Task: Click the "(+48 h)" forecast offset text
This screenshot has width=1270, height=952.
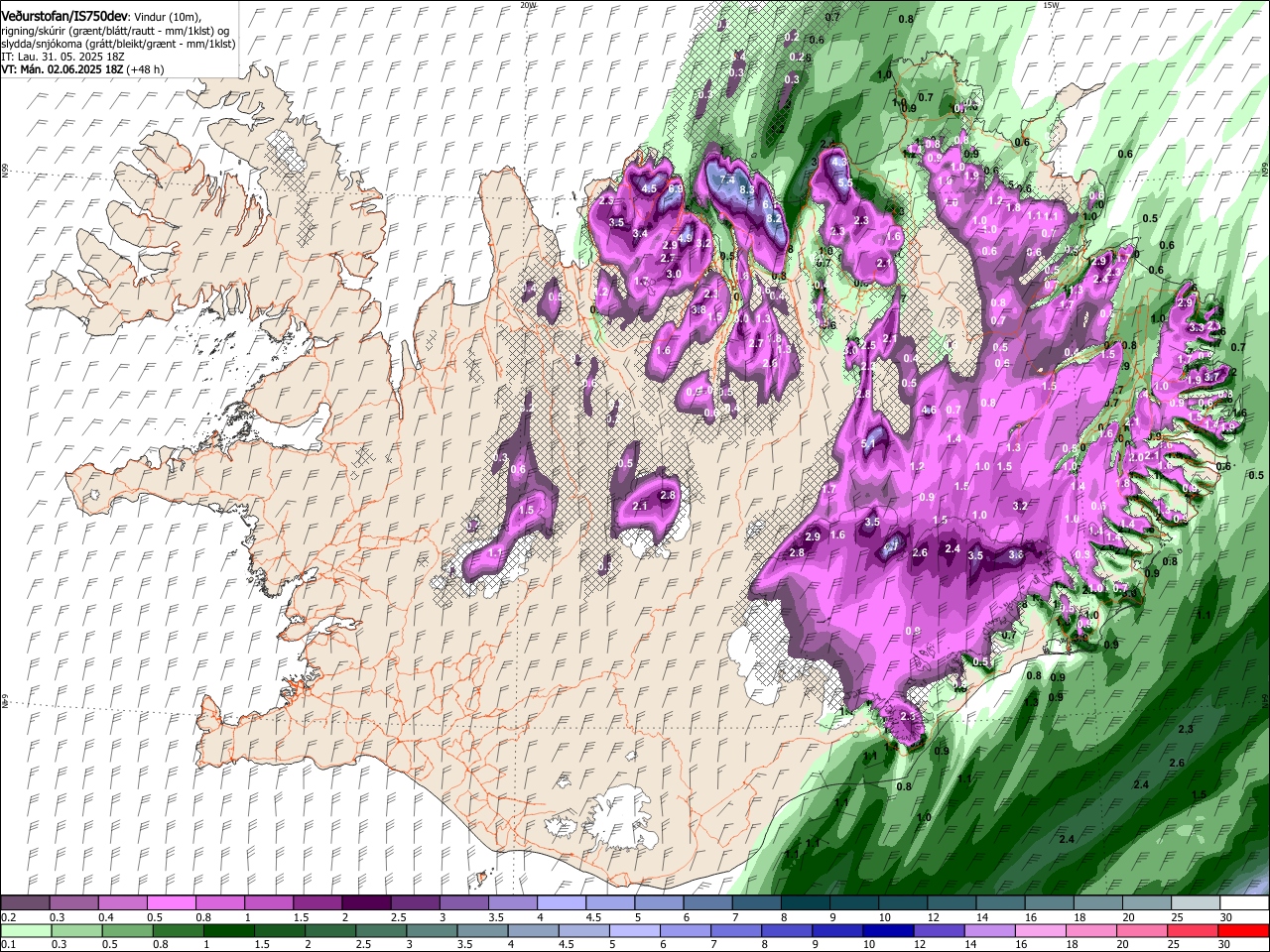Action: tap(146, 69)
